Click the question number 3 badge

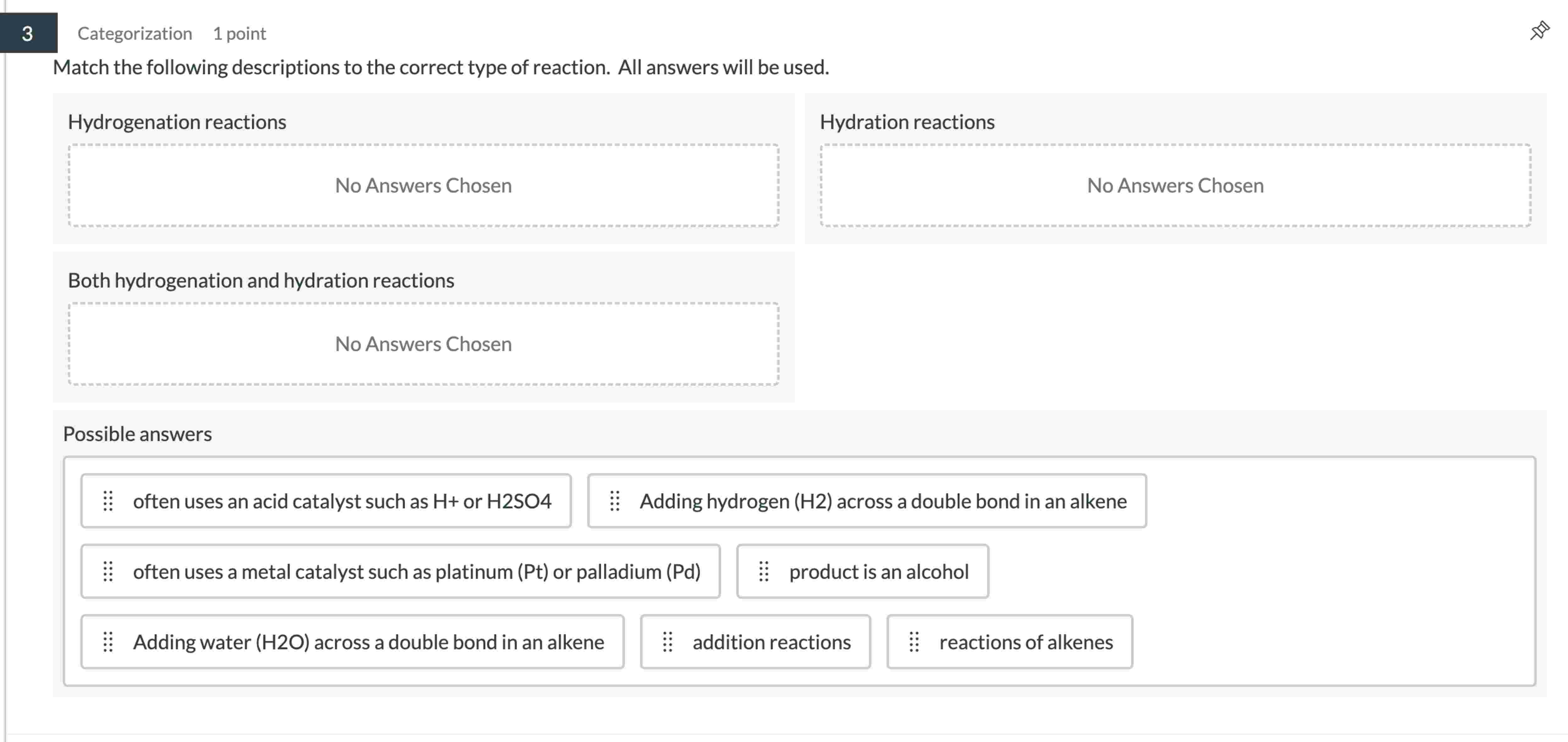[x=28, y=33]
